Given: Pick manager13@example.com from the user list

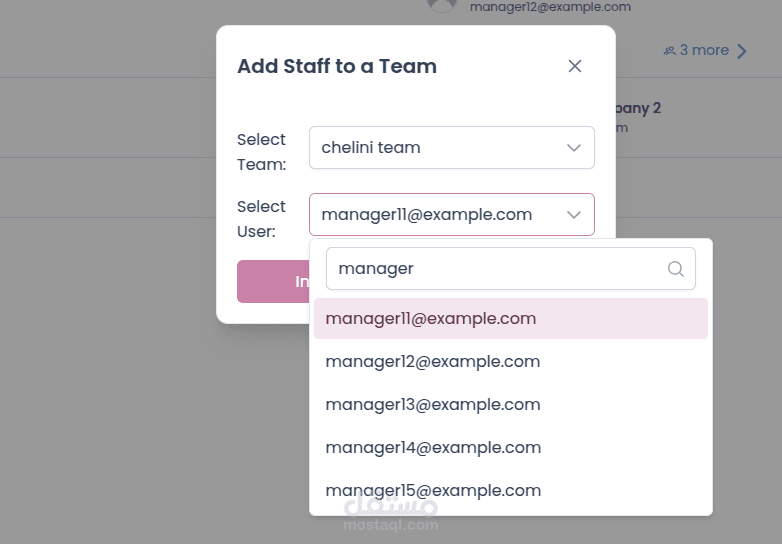Looking at the screenshot, I should point(433,405).
